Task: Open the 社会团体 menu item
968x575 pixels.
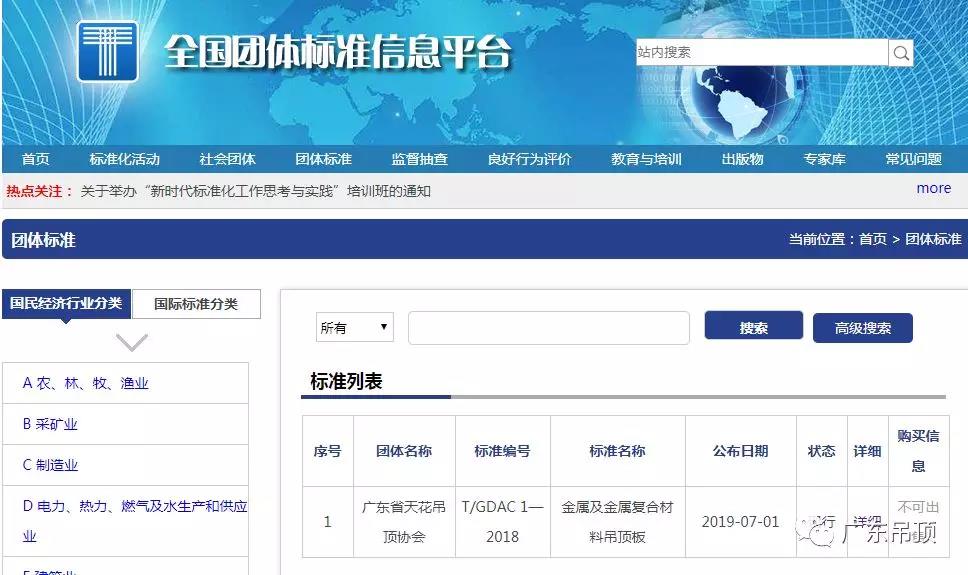Action: (228, 159)
